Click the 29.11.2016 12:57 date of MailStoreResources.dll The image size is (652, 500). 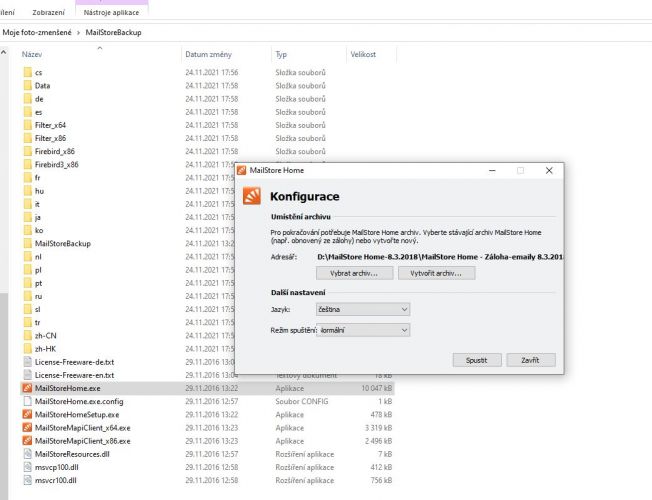212,454
